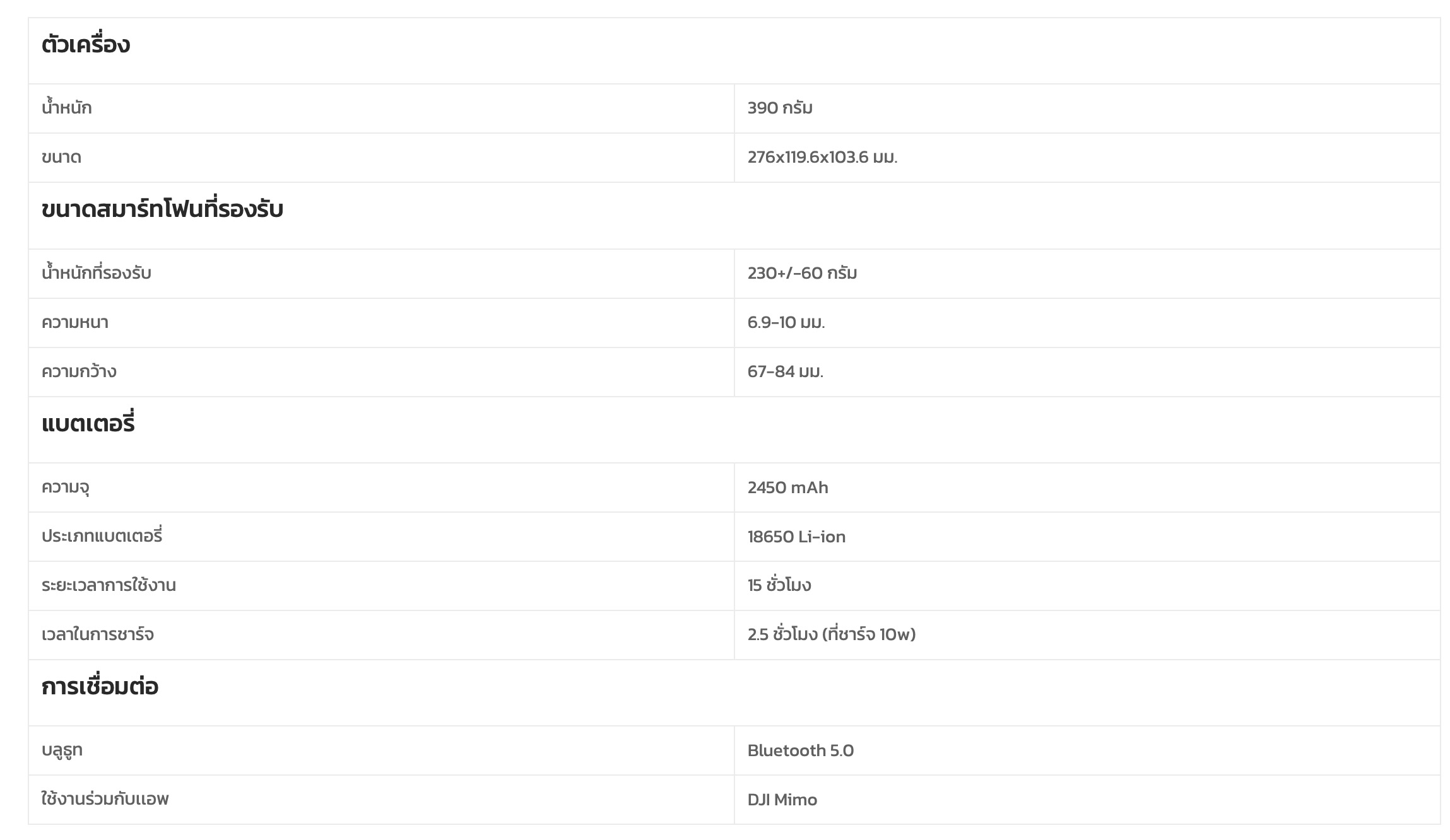
Task: Click the 2.5 ชั่วโมง charging time value
Action: (831, 634)
